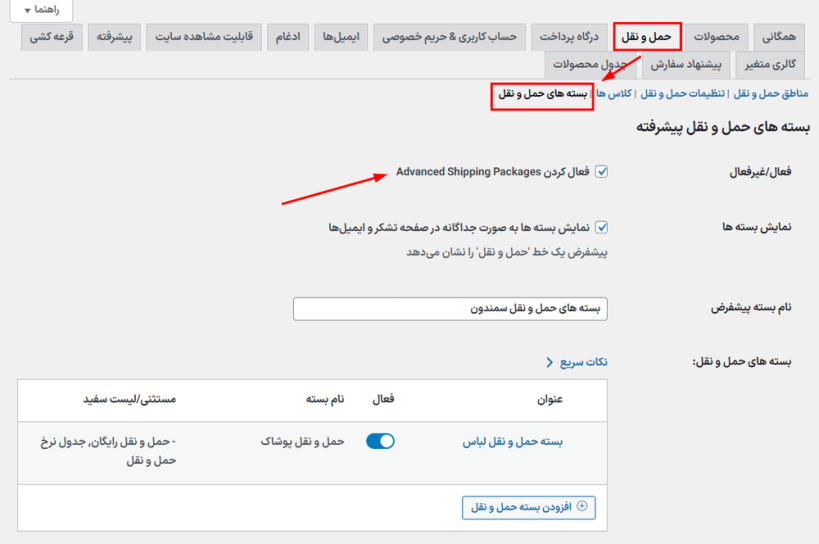Click the نام بسته پیشفرض label
819x544 pixels.
coord(751,308)
